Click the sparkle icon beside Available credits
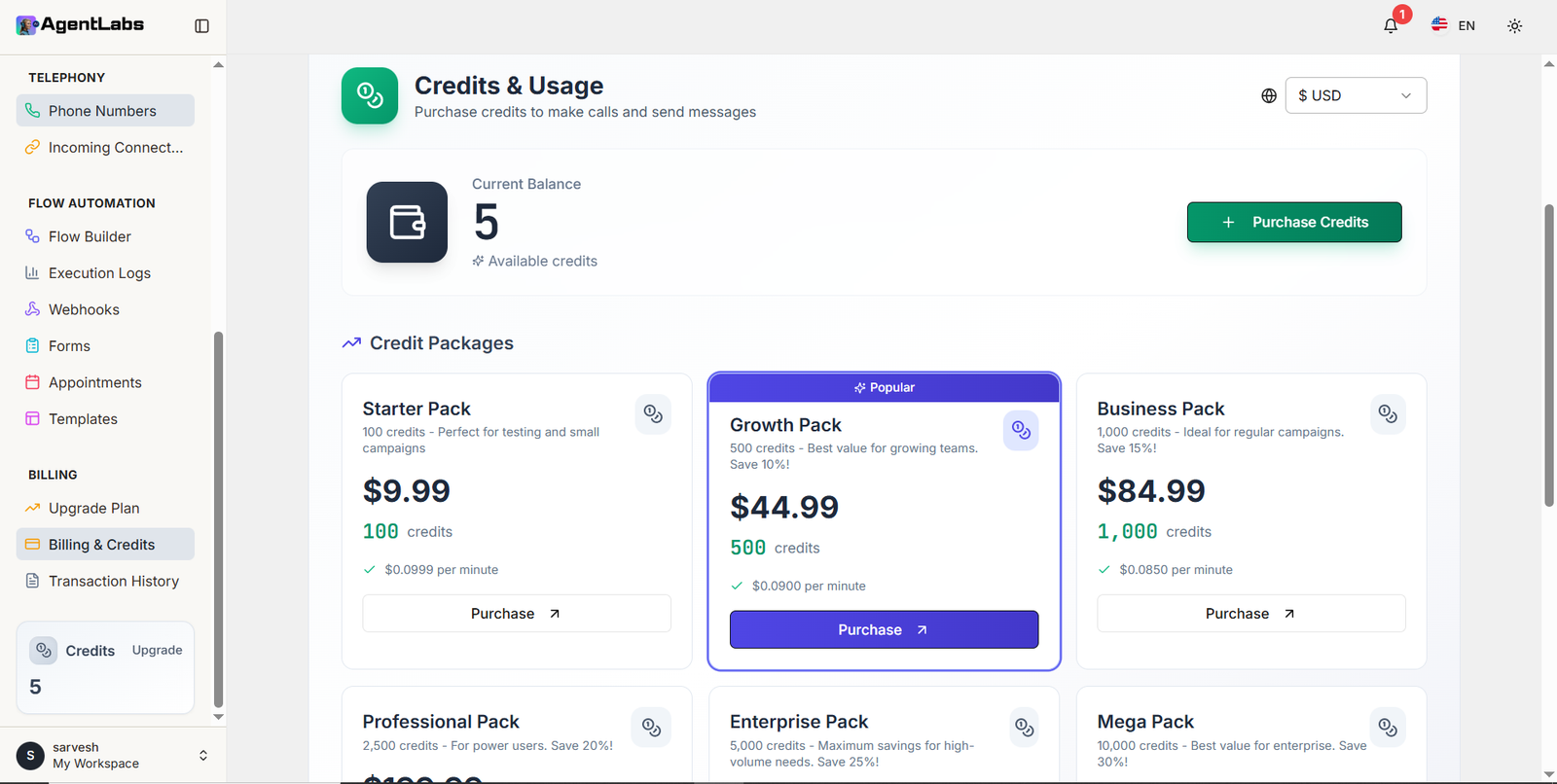The width and height of the screenshot is (1557, 784). [478, 261]
